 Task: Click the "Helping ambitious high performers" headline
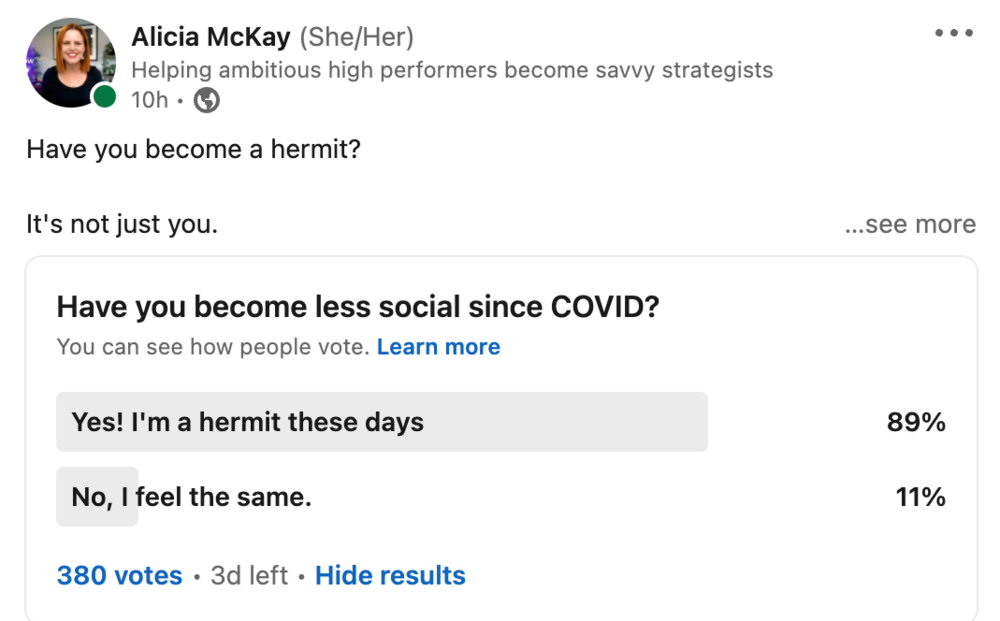[x=452, y=70]
